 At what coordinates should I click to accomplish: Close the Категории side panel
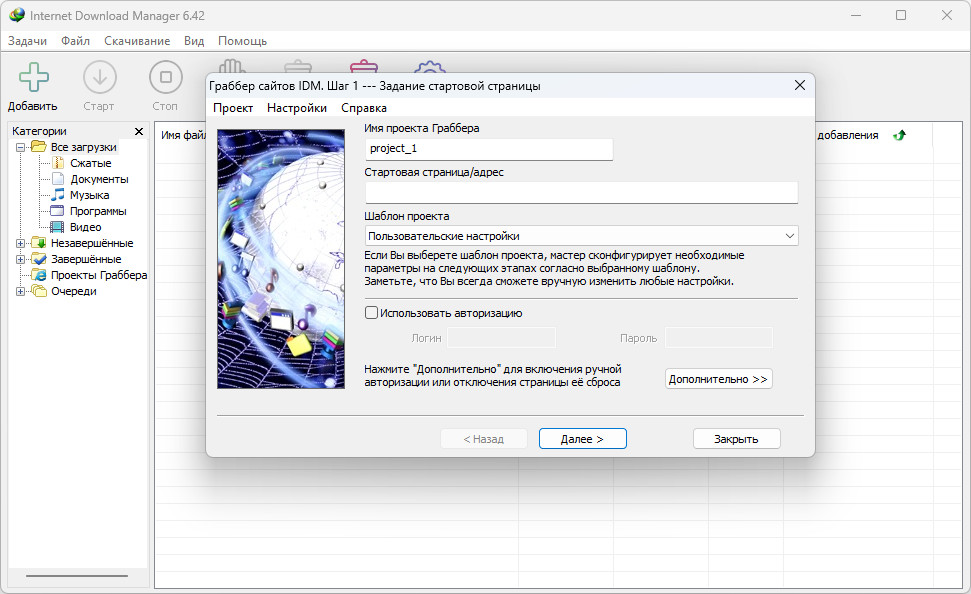139,131
